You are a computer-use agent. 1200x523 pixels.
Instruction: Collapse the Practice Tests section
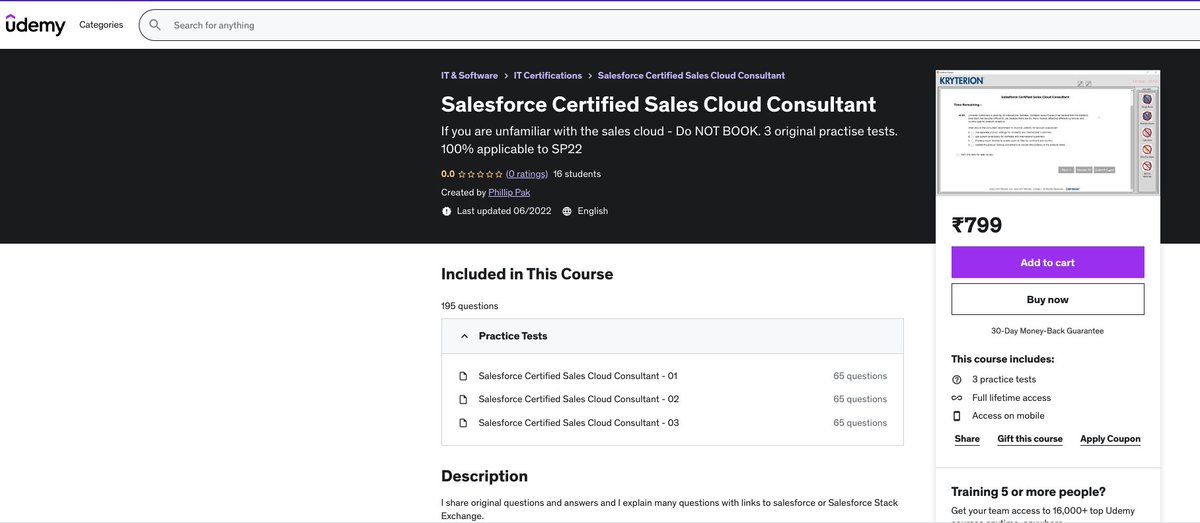pos(673,336)
